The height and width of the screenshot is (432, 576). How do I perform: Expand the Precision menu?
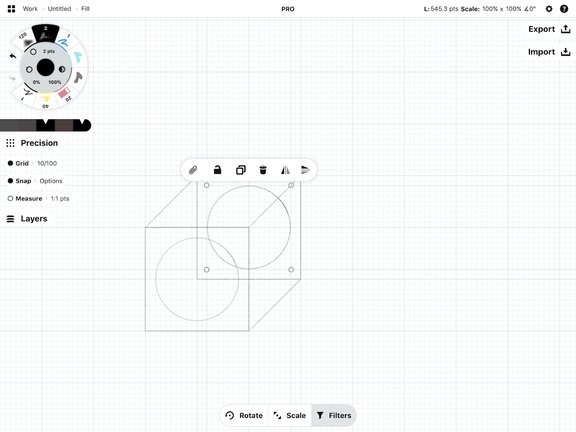coord(39,143)
